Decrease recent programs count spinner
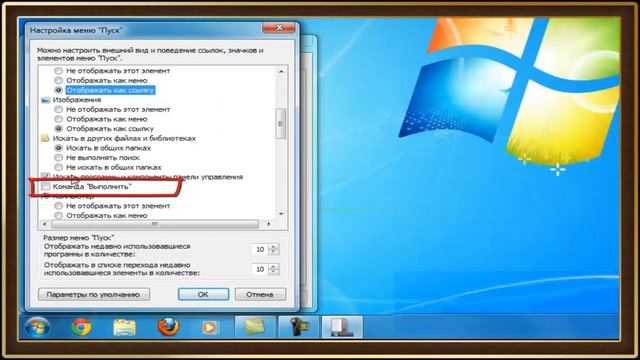Screen dimensions: 640x360 tap(274, 252)
